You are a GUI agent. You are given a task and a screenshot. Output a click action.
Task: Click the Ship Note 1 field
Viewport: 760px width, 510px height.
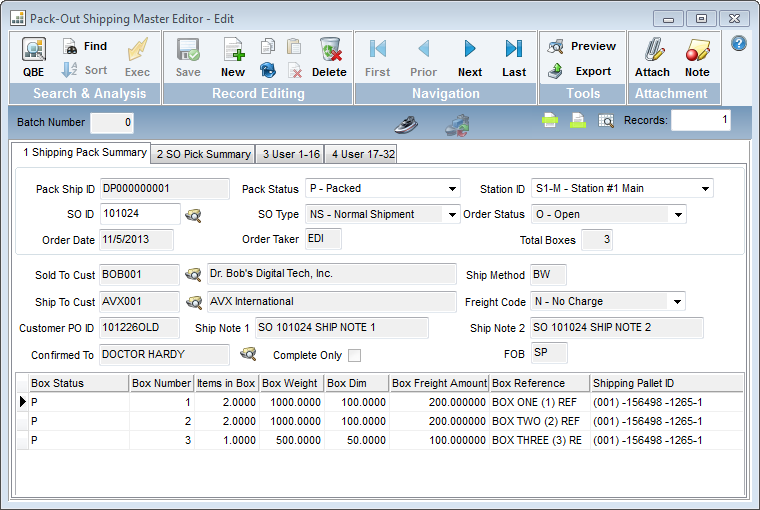pos(342,328)
